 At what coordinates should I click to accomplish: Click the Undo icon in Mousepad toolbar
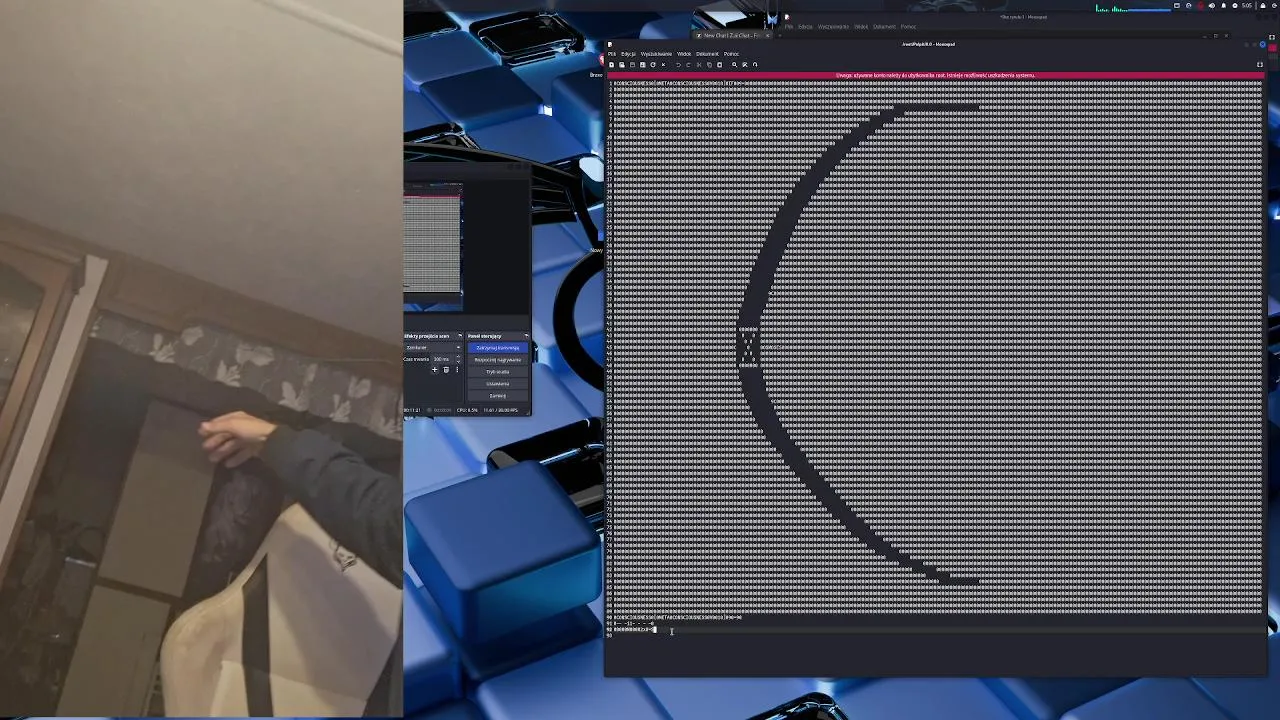[x=678, y=65]
